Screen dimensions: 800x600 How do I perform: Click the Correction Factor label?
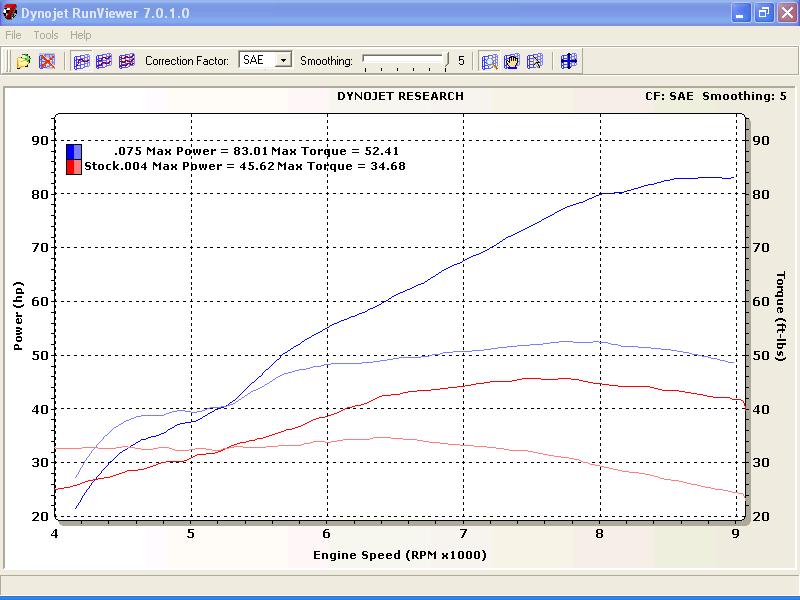click(187, 61)
